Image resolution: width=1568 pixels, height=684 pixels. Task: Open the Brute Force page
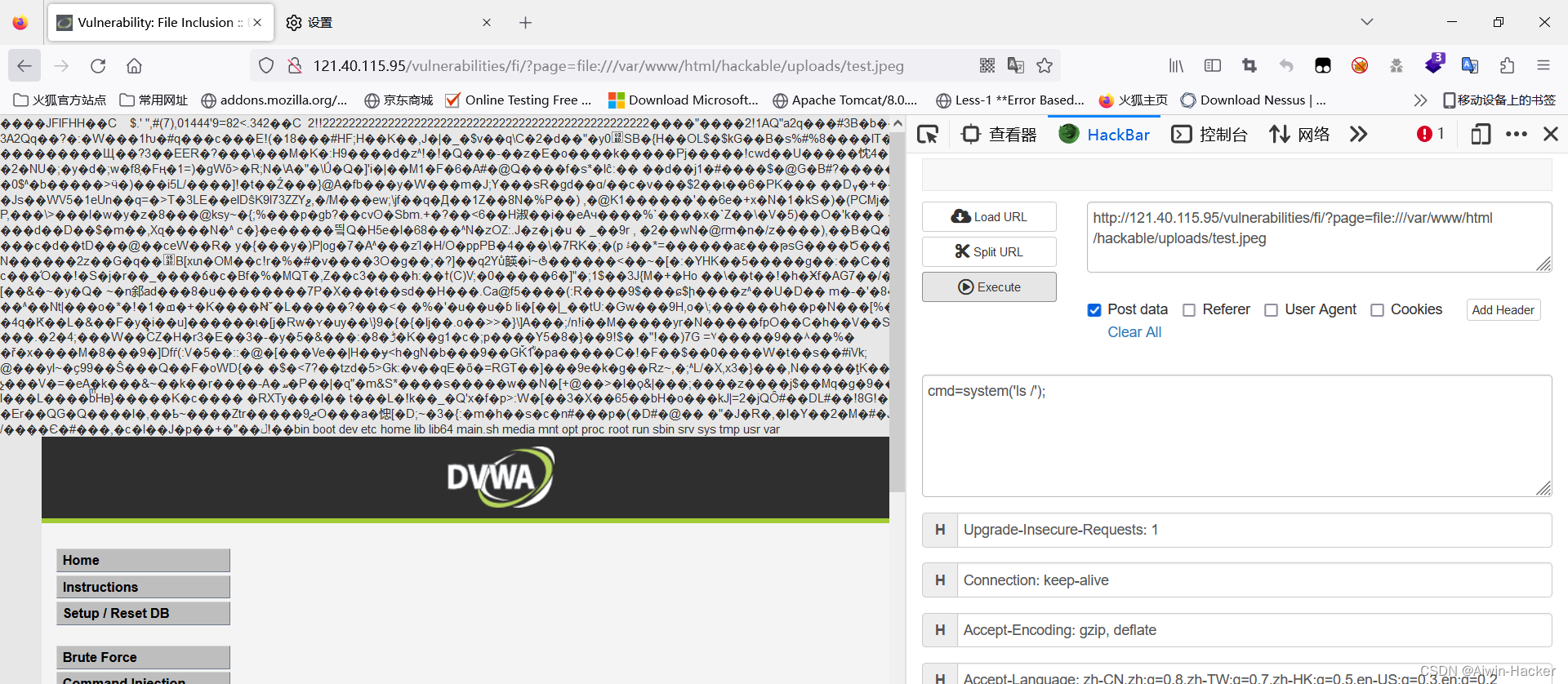(143, 657)
